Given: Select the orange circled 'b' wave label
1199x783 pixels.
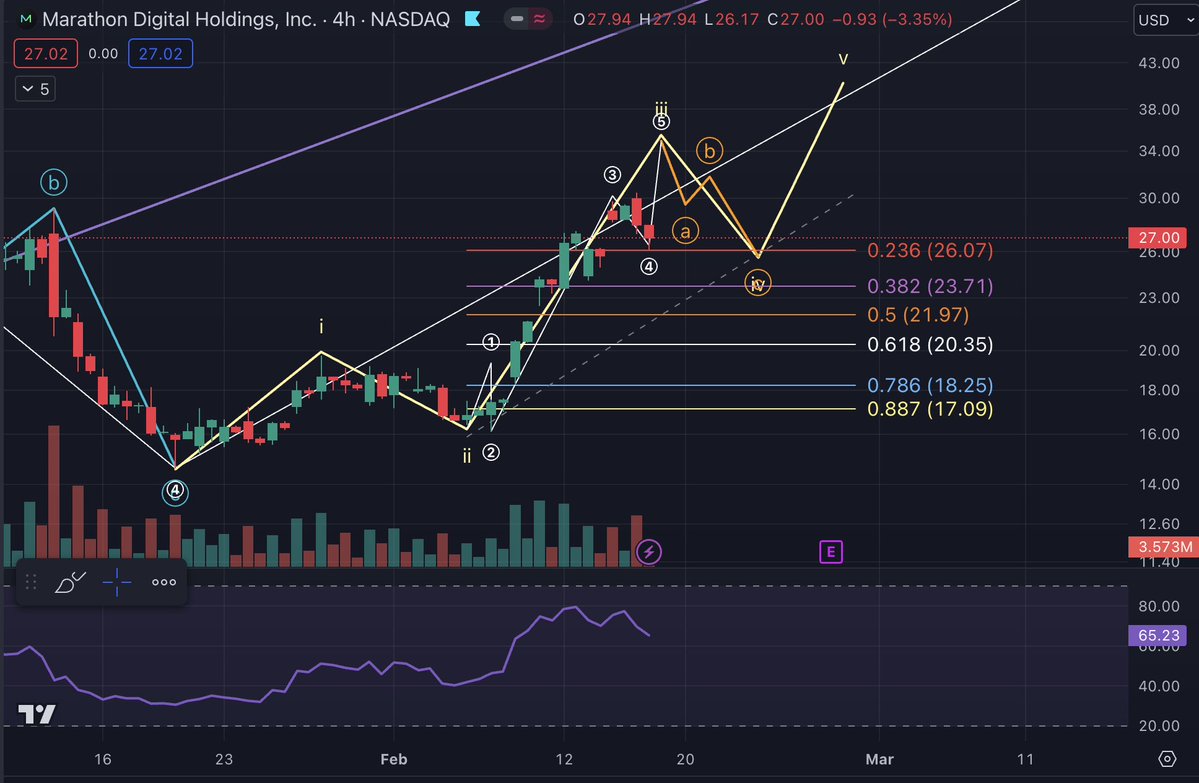Looking at the screenshot, I should (710, 151).
